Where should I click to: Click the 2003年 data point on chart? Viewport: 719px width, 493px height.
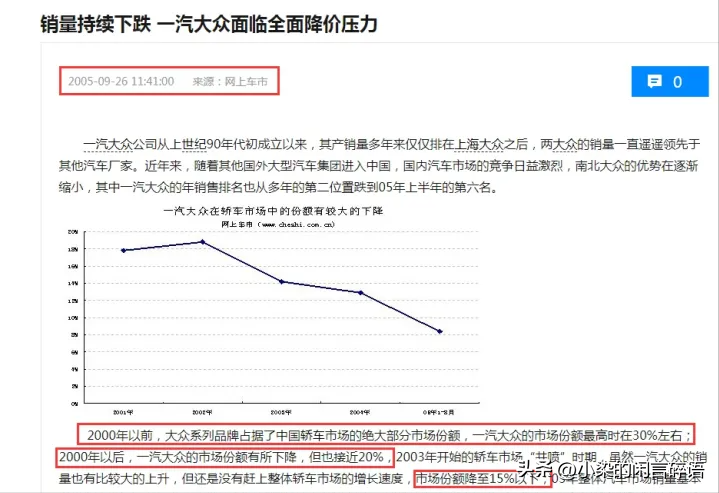(x=282, y=282)
